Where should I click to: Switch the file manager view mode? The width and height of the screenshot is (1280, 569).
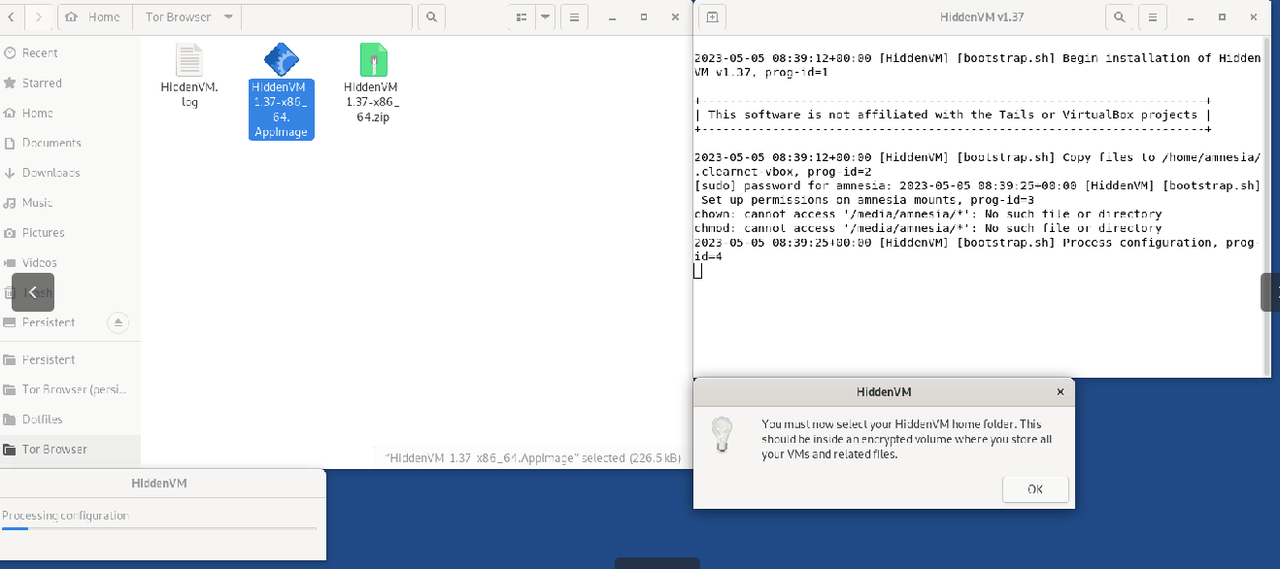pyautogui.click(x=520, y=17)
